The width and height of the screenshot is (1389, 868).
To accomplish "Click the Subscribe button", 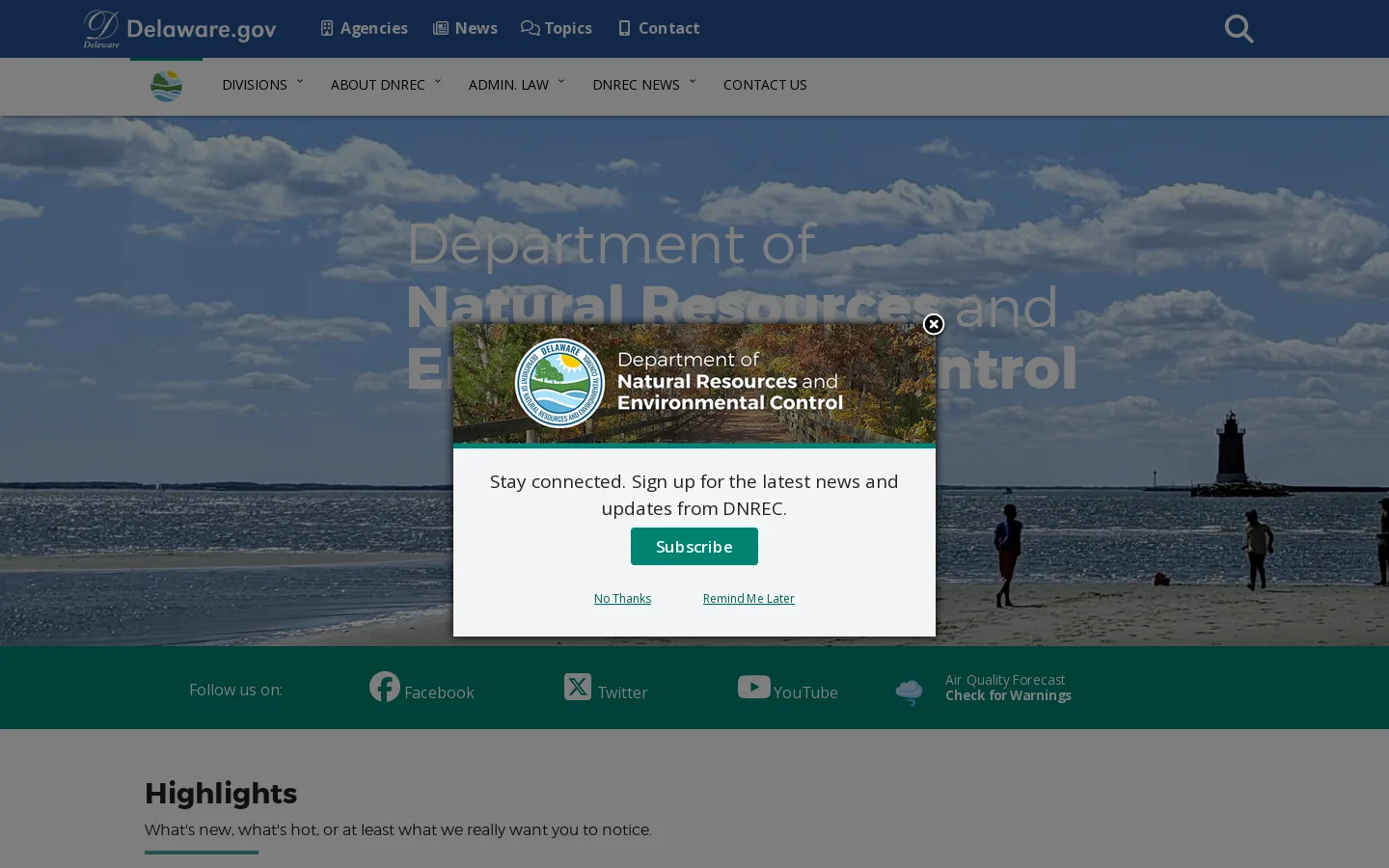I will tap(694, 546).
